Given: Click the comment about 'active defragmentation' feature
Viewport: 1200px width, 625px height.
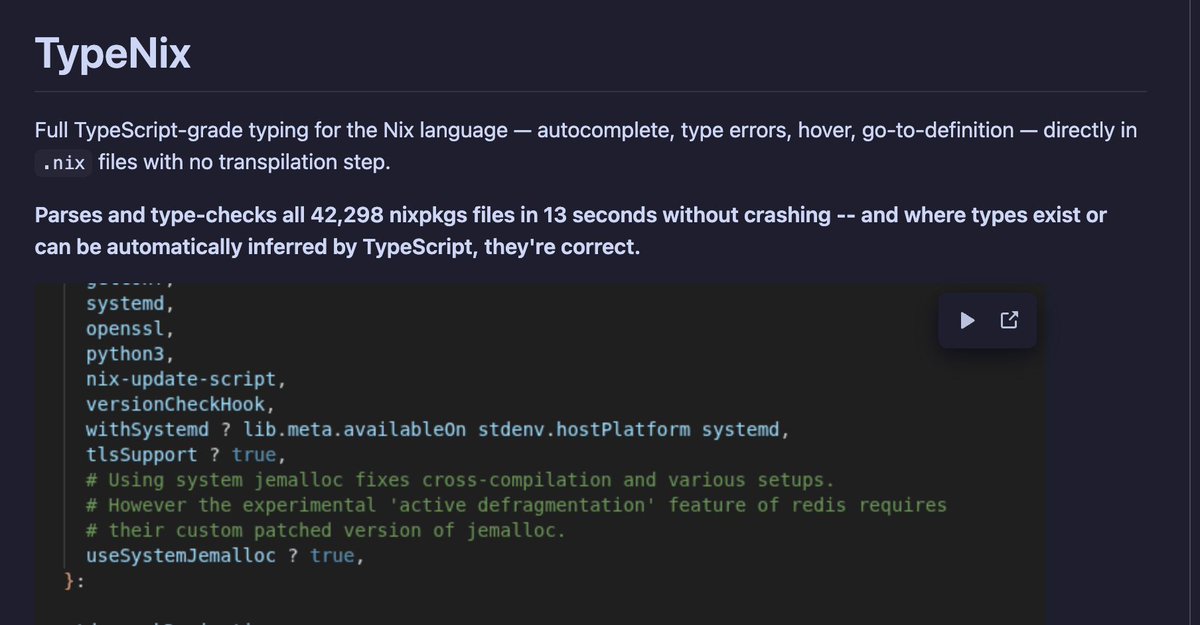Looking at the screenshot, I should 516,505.
